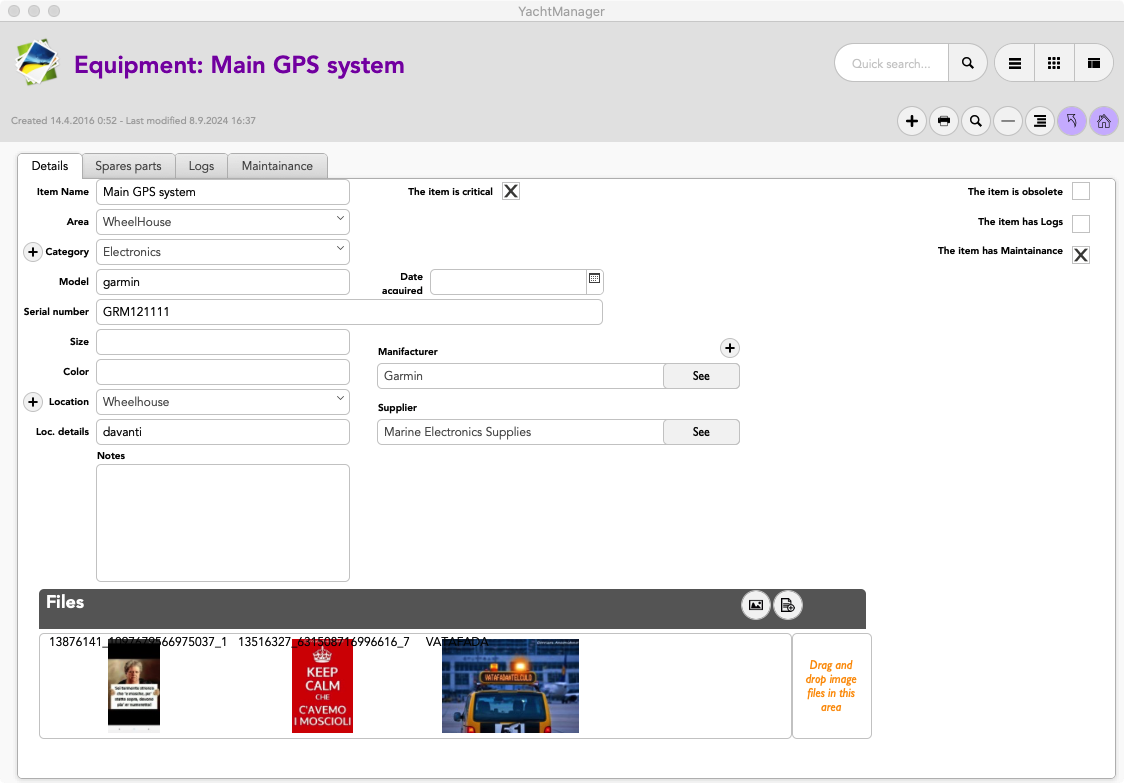Click the add document icon in Files header

(788, 604)
